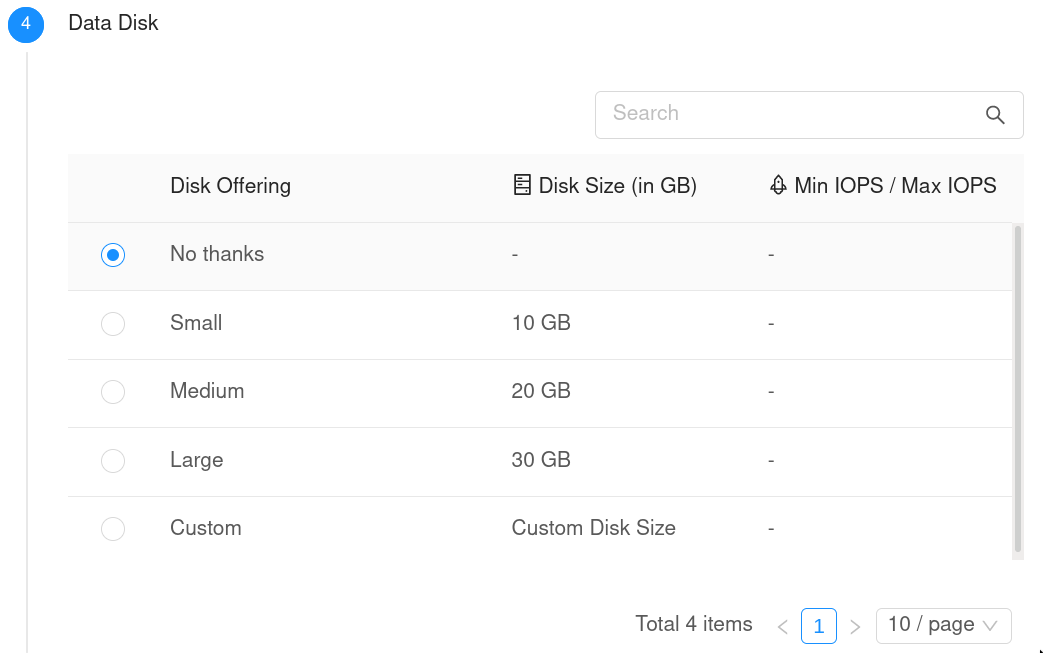Select the Small disk offering radio
The height and width of the screenshot is (653, 1043).
pos(113,324)
